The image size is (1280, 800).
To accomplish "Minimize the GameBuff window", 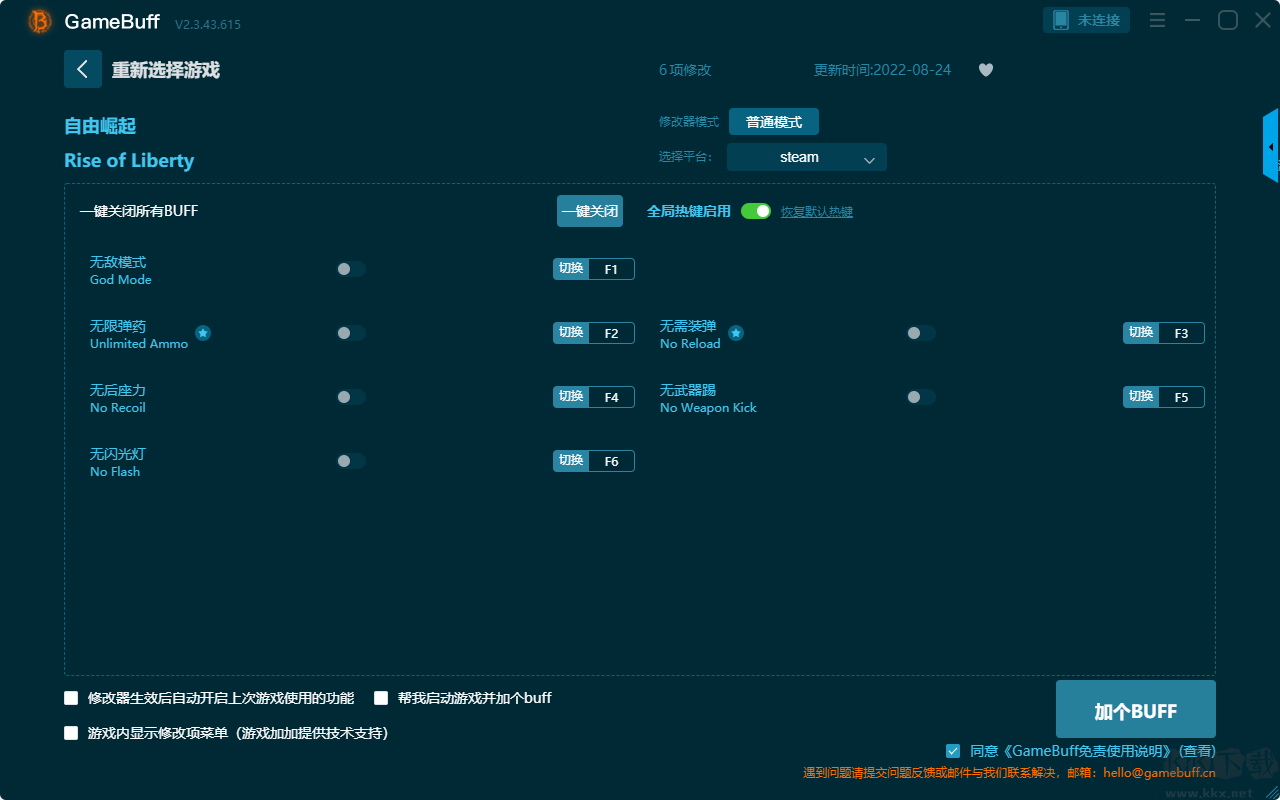I will 1192,20.
